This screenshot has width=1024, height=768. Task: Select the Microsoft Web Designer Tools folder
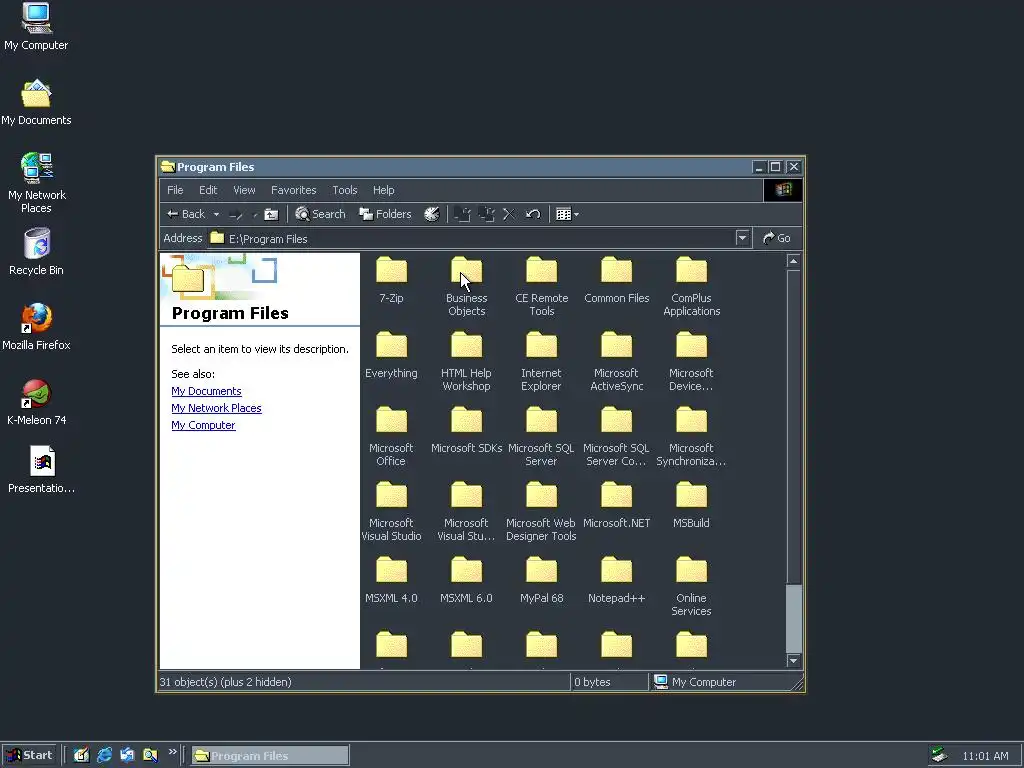tap(541, 511)
